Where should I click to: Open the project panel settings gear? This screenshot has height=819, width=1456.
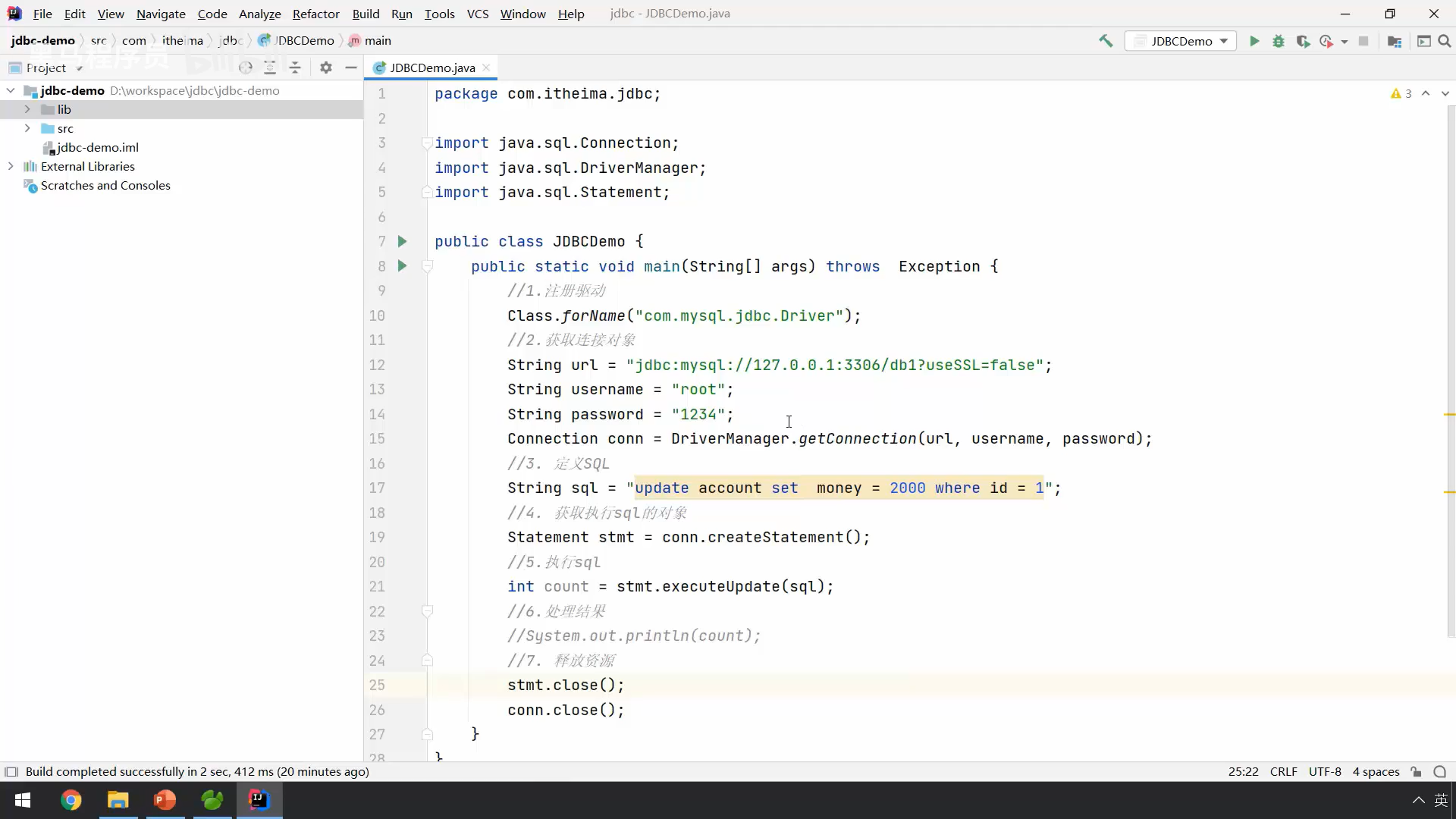[x=326, y=67]
